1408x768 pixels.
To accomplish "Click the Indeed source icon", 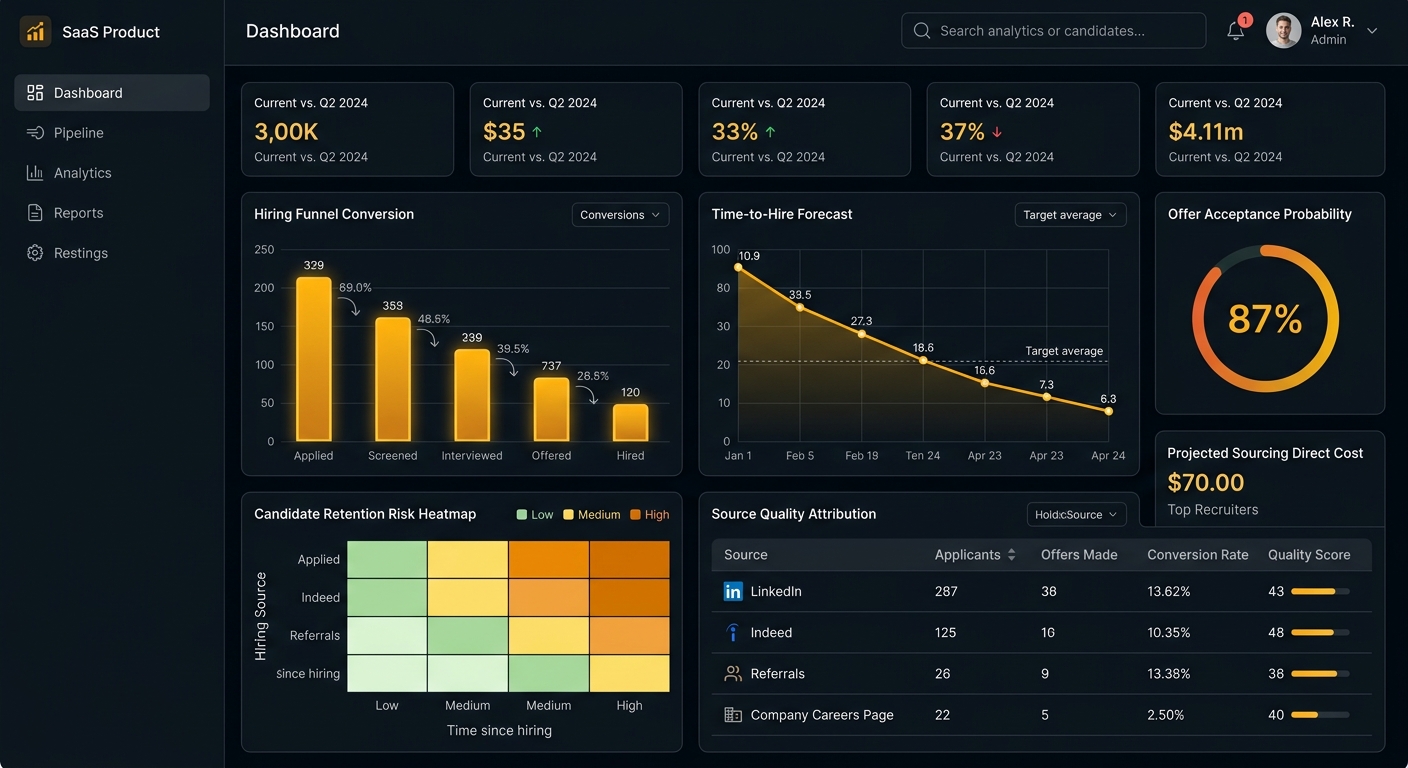I will (733, 633).
